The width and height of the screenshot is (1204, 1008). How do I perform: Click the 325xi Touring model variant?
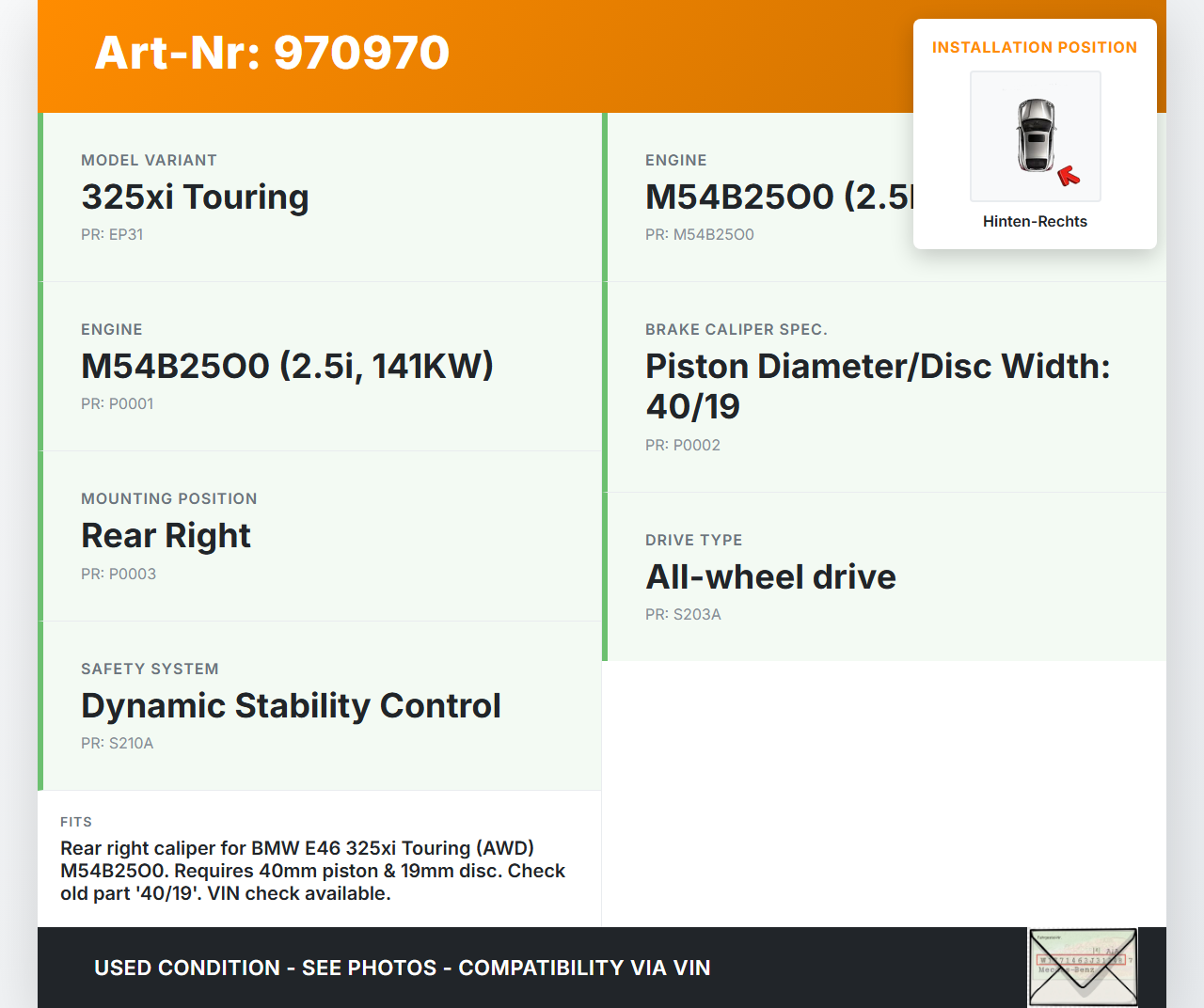(195, 197)
